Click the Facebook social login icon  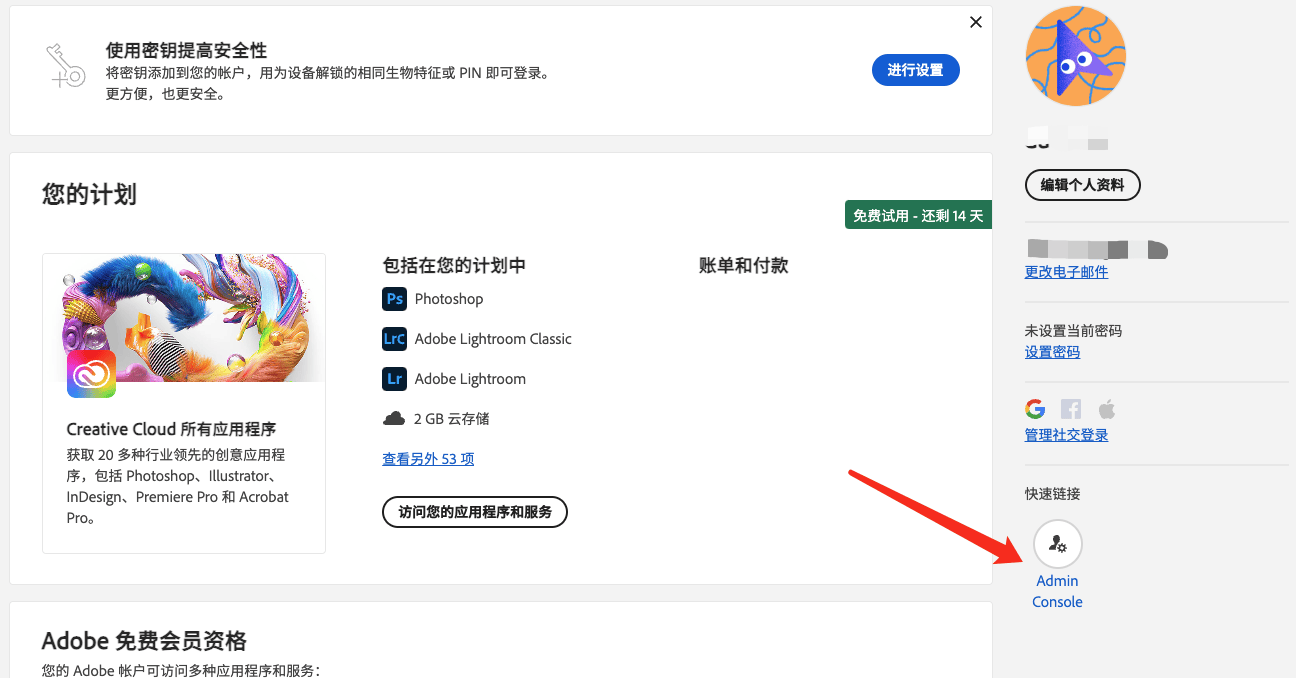(1071, 409)
